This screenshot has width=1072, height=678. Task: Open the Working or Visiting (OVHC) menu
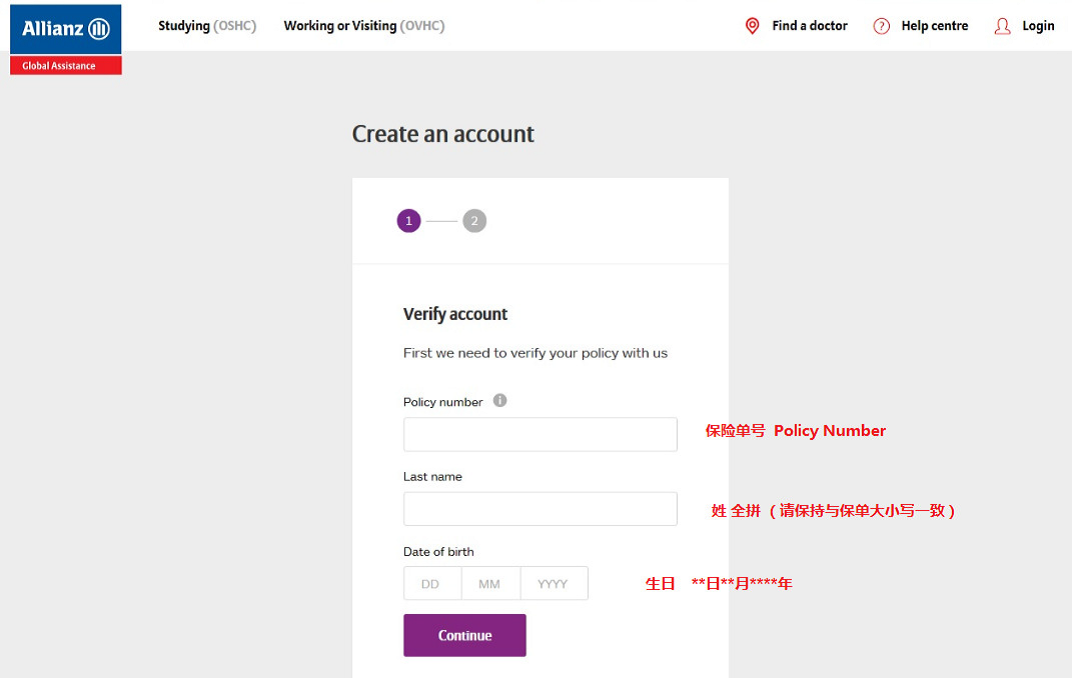[364, 26]
